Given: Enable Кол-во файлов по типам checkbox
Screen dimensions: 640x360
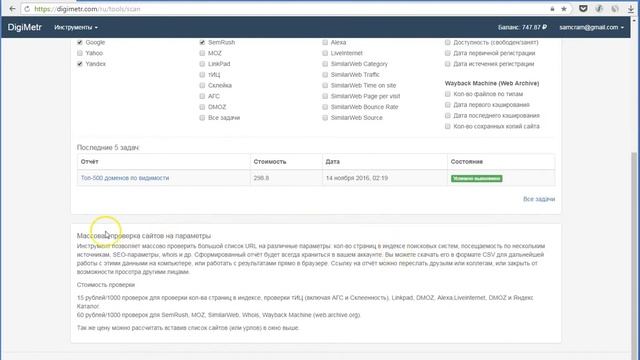Looking at the screenshot, I should click(448, 94).
